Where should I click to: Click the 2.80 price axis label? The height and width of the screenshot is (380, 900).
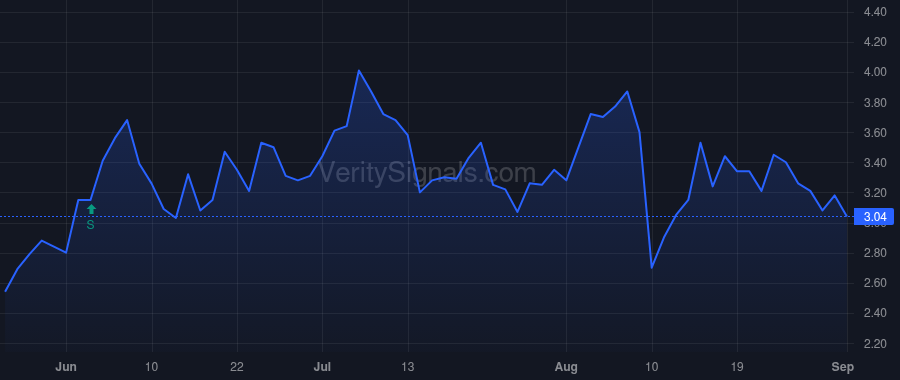click(875, 253)
